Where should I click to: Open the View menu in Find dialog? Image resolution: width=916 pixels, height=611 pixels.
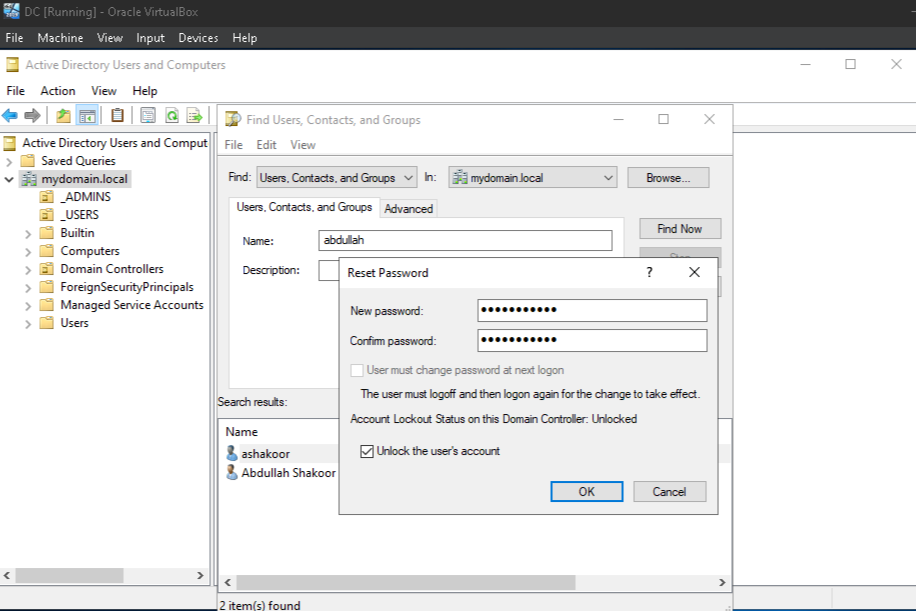pos(303,145)
